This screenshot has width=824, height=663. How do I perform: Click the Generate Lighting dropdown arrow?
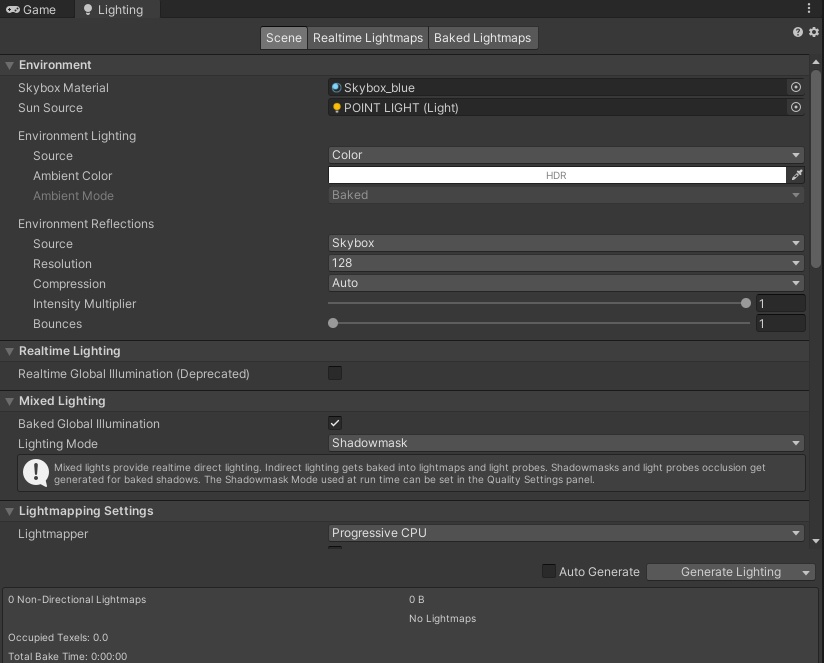806,572
